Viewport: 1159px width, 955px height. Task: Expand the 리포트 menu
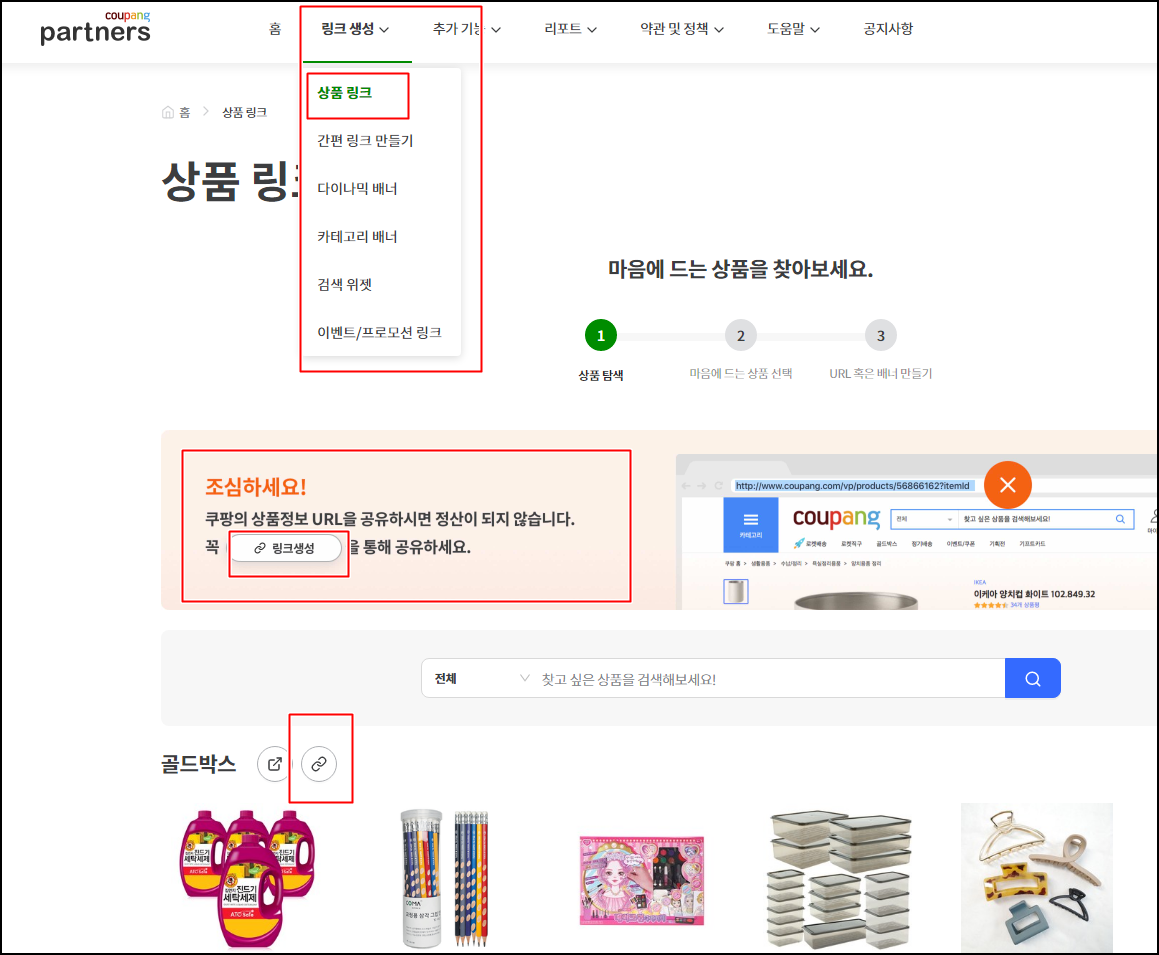570,29
